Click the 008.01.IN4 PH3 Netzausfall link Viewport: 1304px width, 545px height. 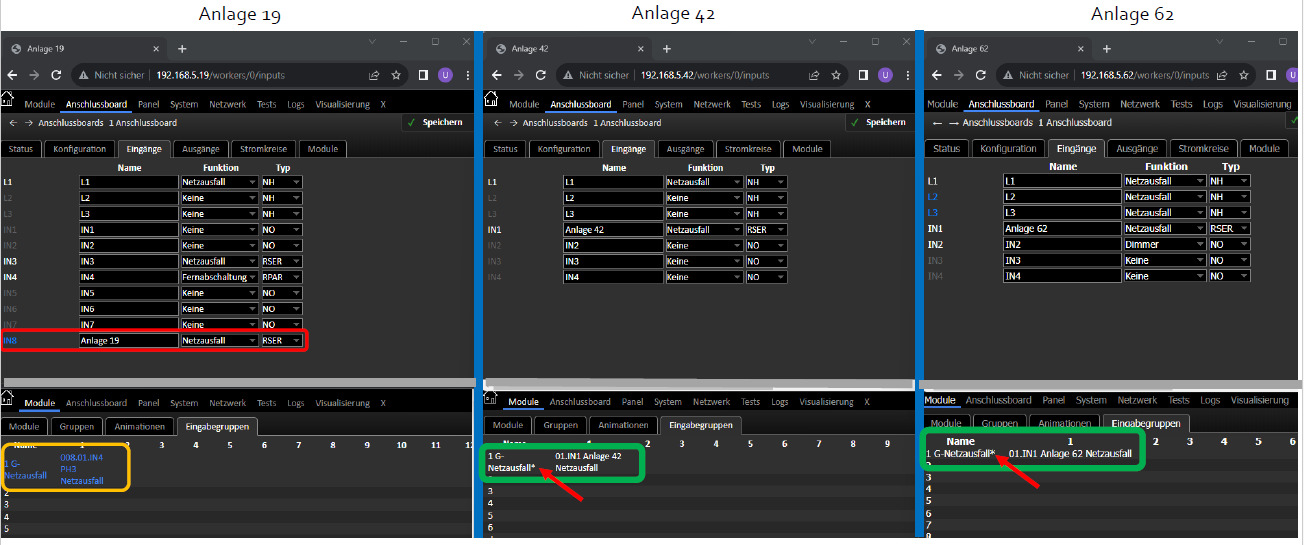pos(82,468)
